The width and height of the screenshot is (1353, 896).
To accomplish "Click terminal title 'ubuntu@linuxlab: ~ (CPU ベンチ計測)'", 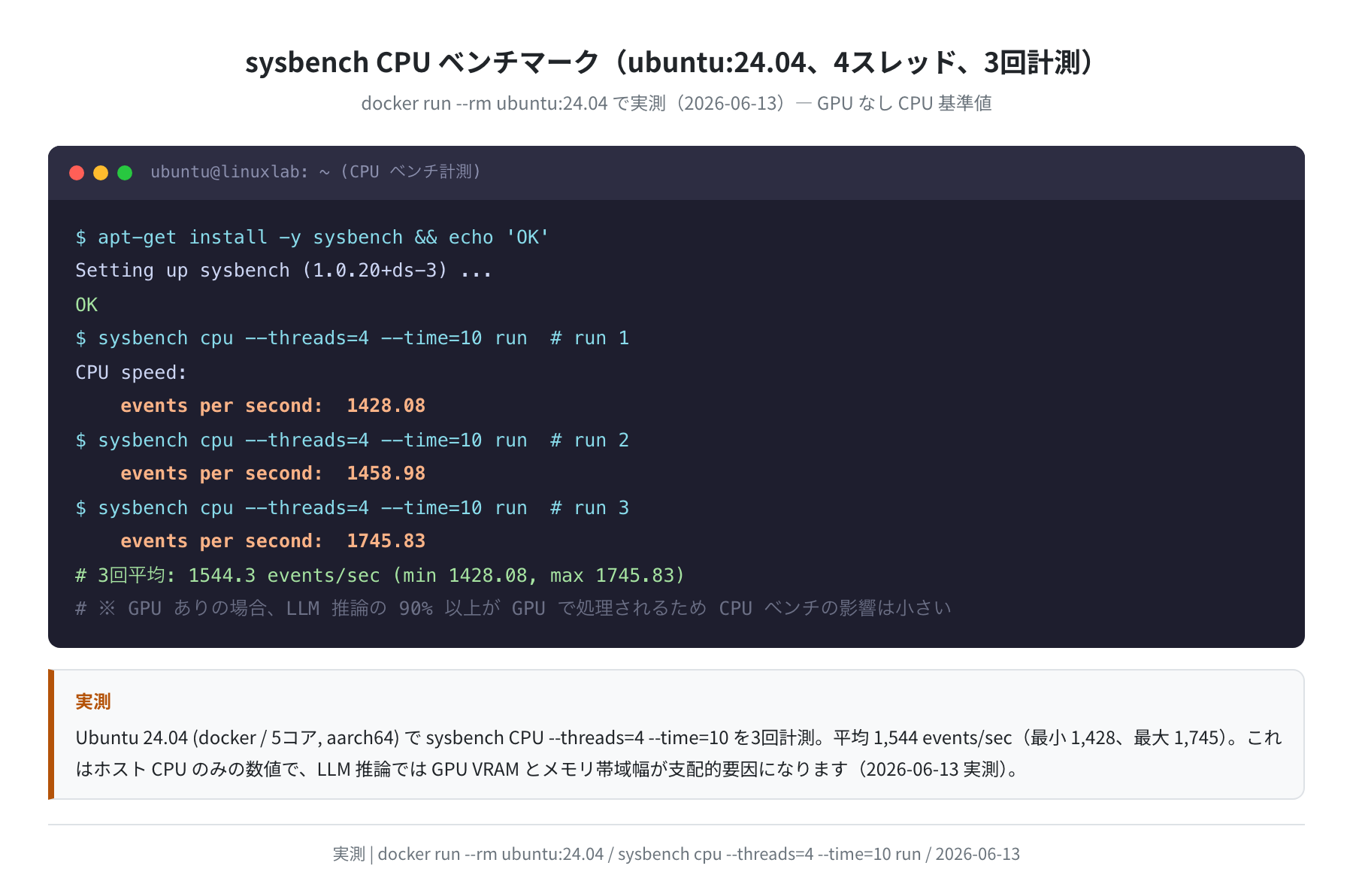I will pyautogui.click(x=316, y=172).
